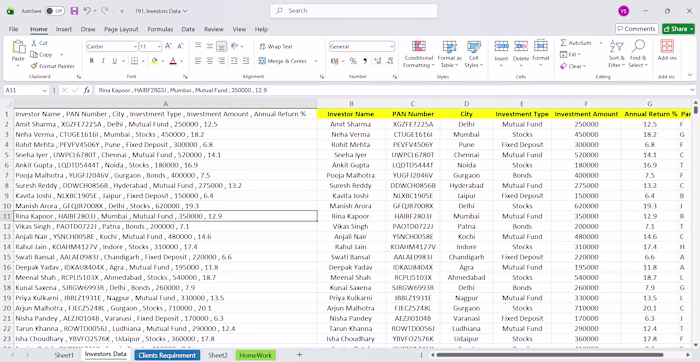Apply red Font Color
Screen dimensions: 700x362
[x=173, y=61]
